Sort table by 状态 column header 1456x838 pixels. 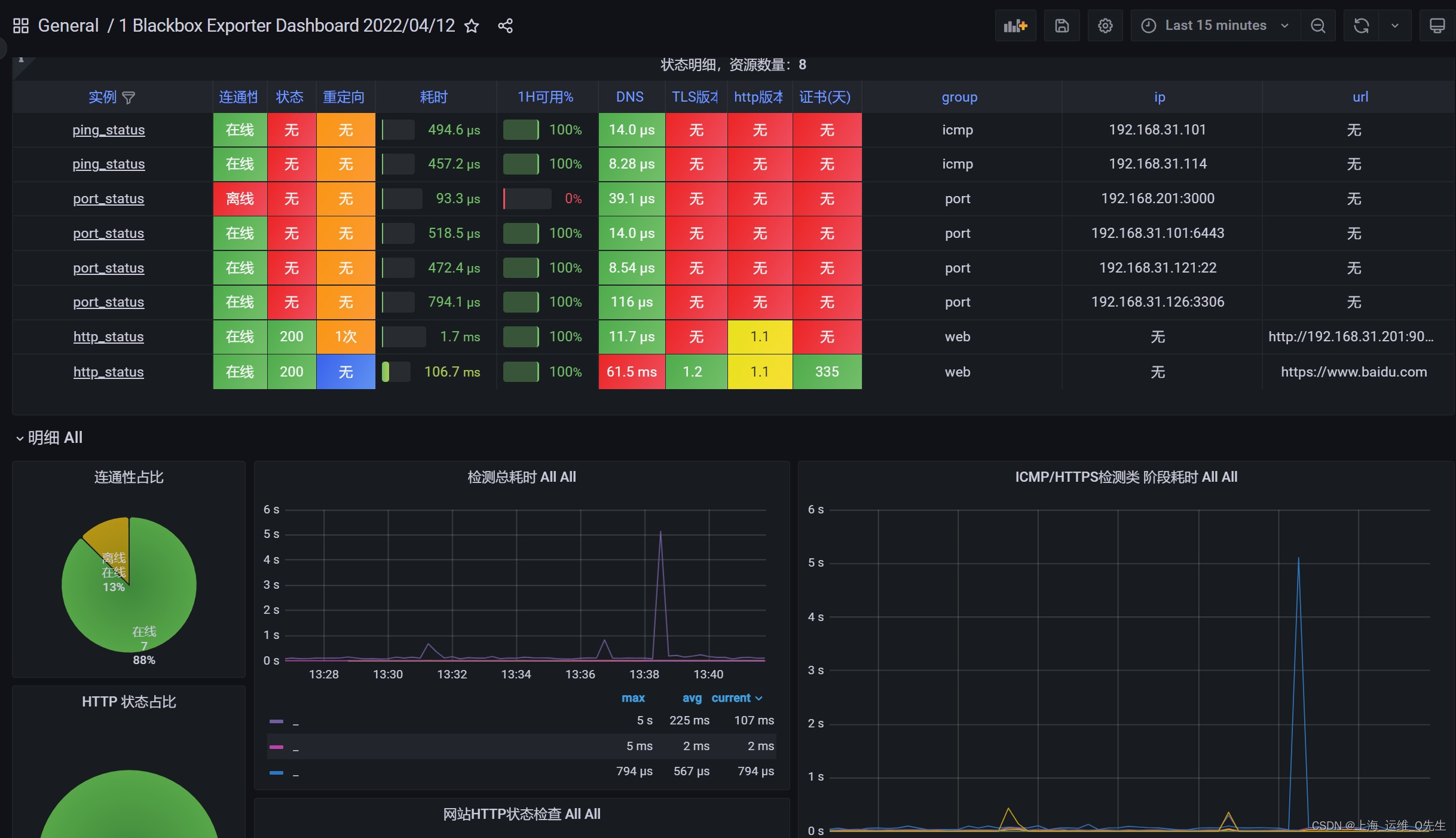point(290,97)
